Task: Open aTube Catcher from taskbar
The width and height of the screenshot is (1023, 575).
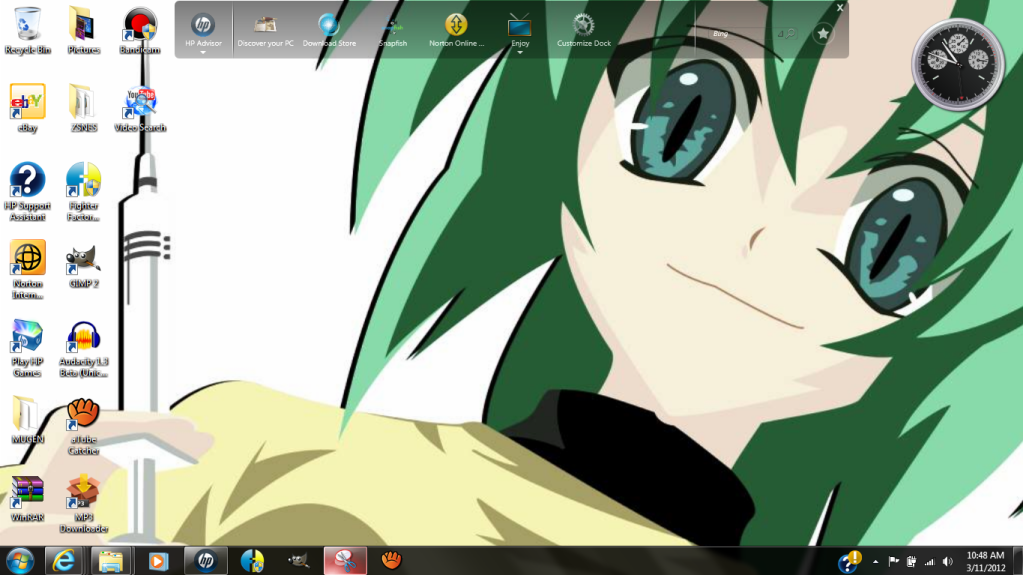Action: tap(391, 561)
